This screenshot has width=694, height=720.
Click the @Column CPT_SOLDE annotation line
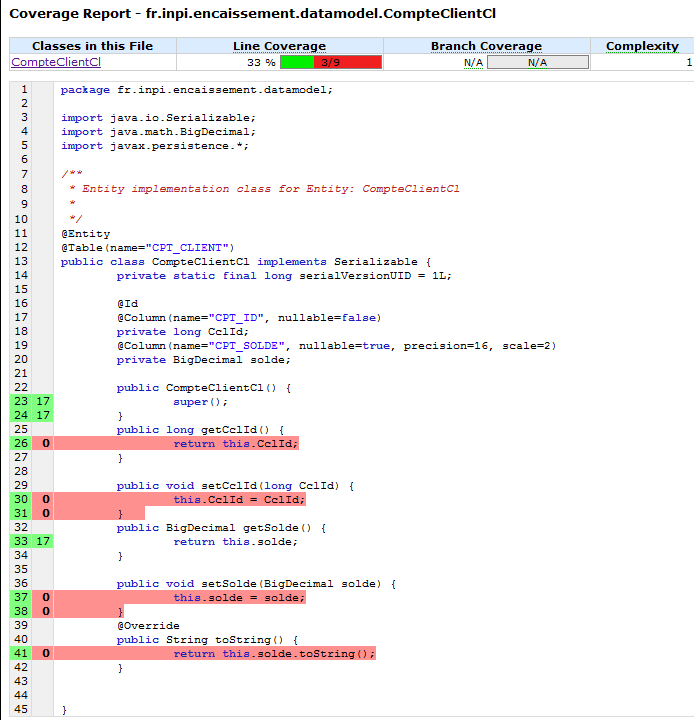coord(336,346)
